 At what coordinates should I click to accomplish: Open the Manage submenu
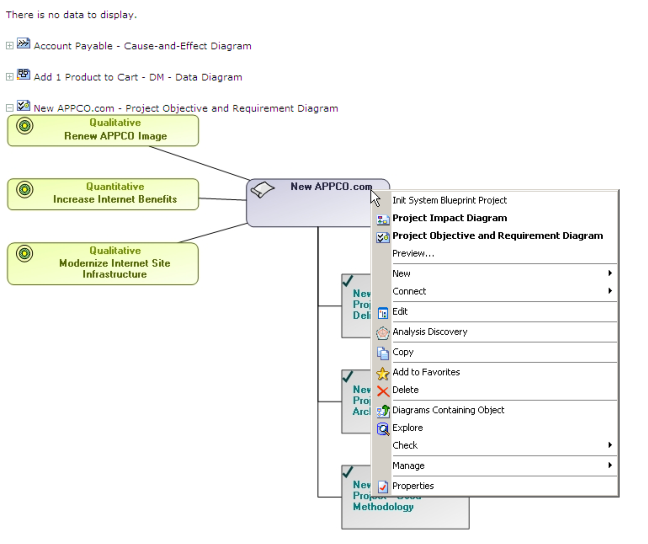(610, 466)
